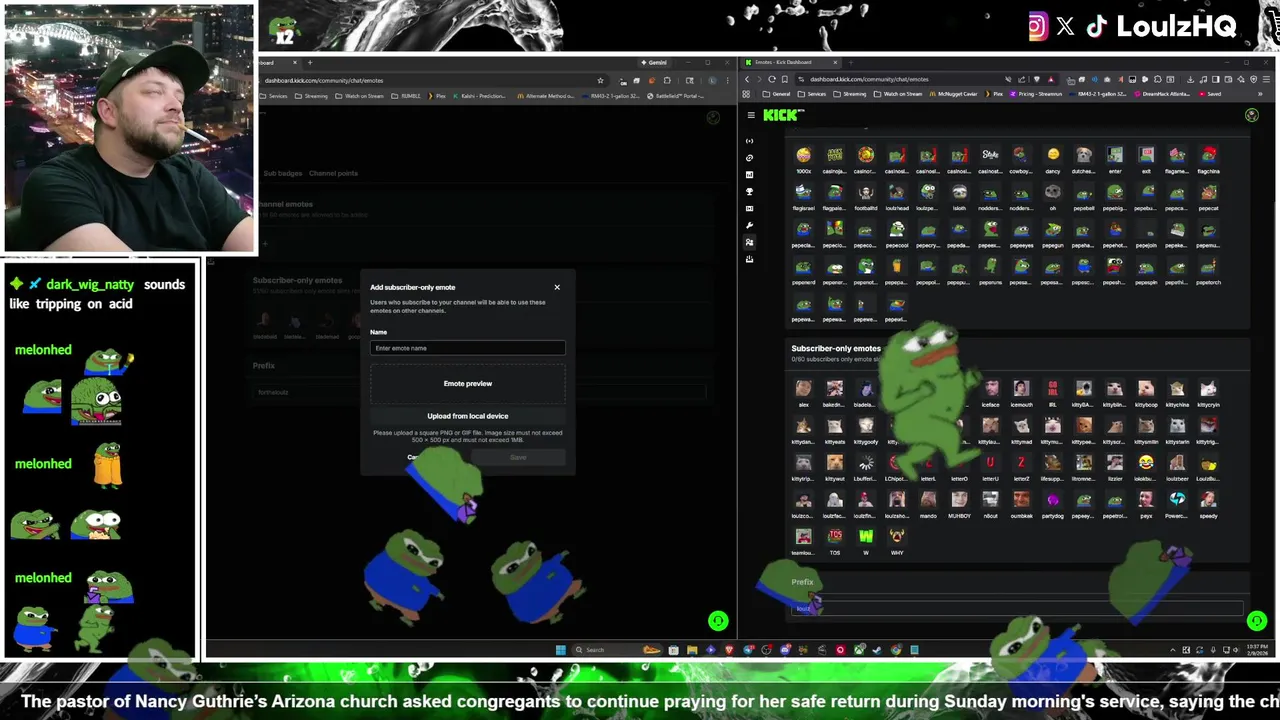This screenshot has width=1280, height=720.
Task: Open the Plex bookmark in right browser
Action: tap(994, 94)
